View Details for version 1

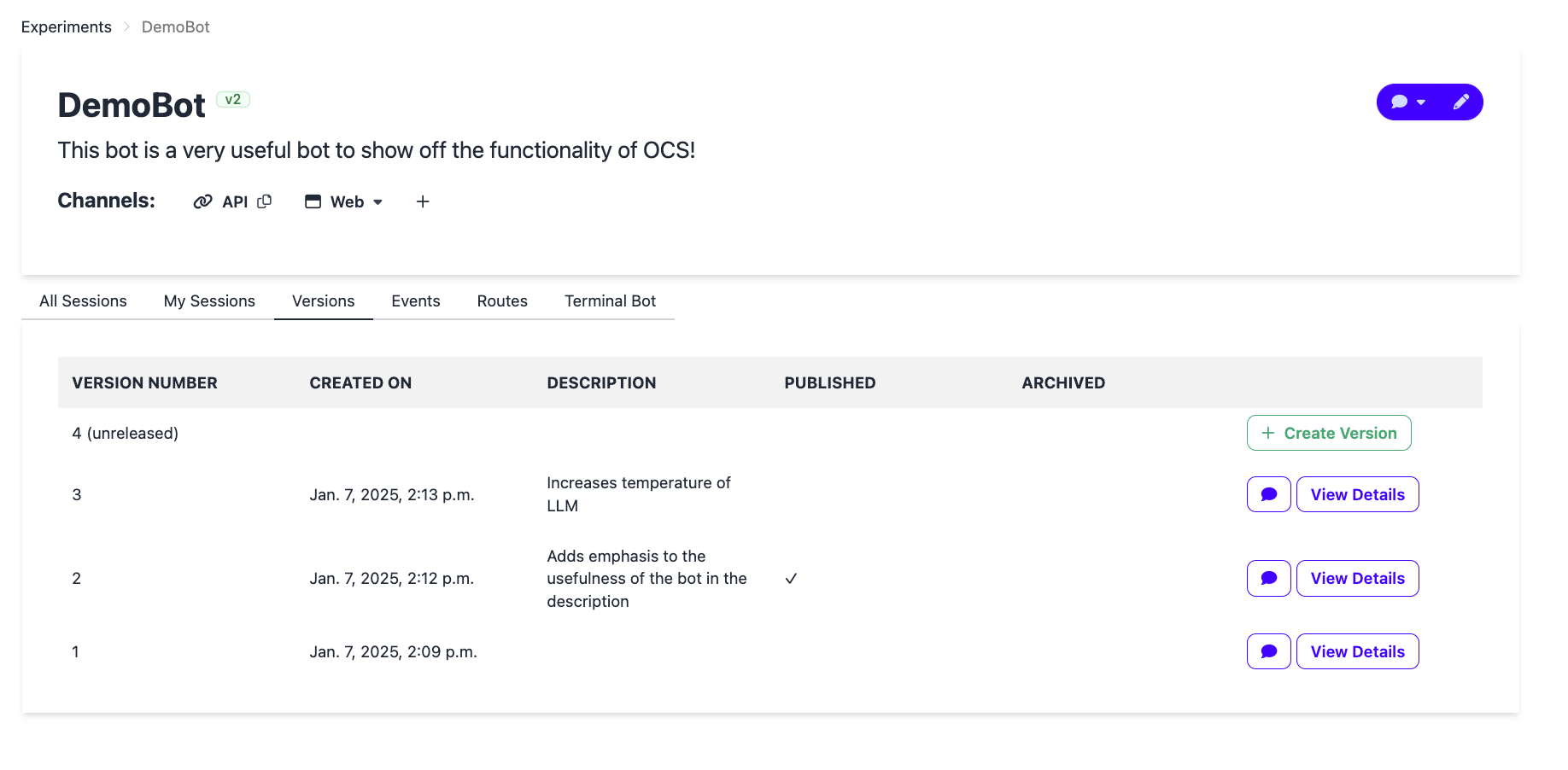click(x=1358, y=651)
